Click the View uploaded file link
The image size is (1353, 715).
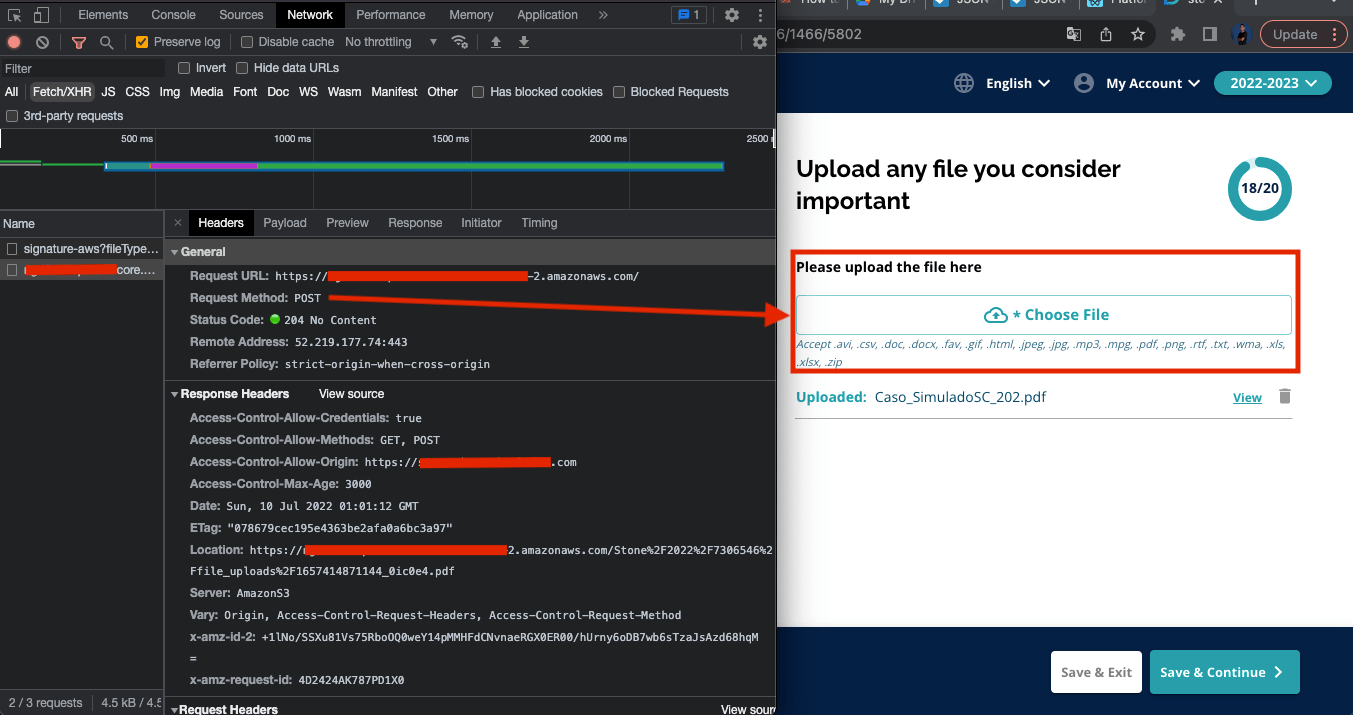pos(1247,397)
